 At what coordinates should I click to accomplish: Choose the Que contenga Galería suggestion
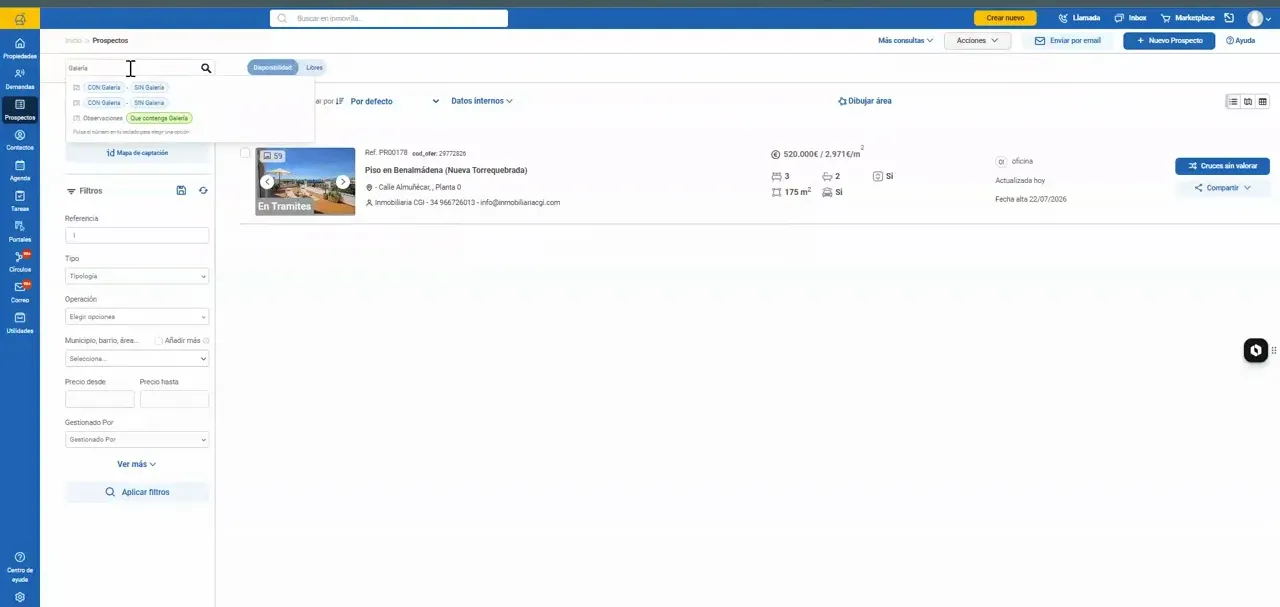(159, 118)
